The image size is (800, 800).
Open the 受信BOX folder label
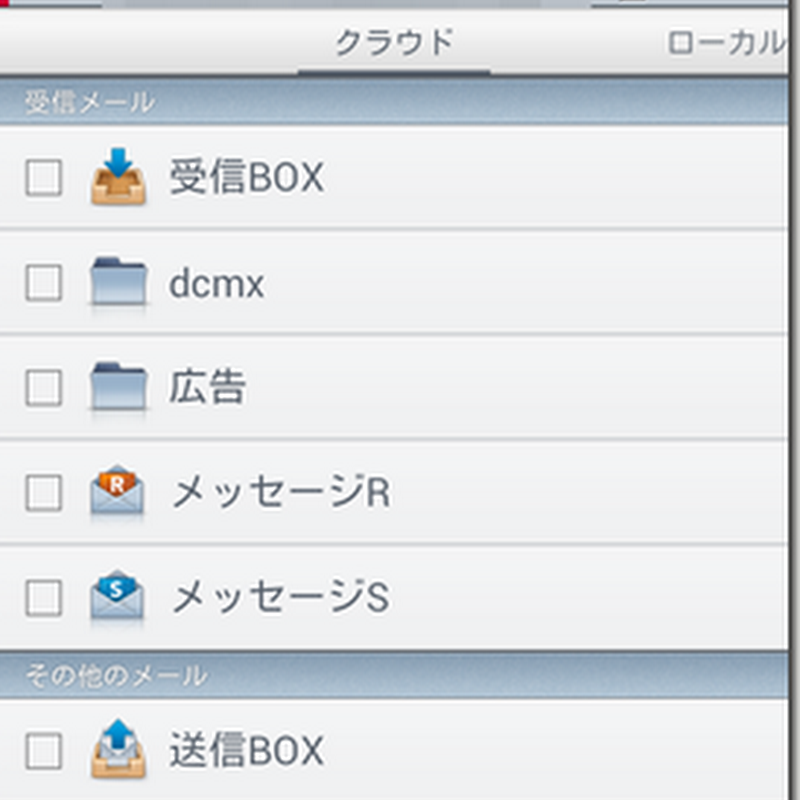[x=246, y=179]
